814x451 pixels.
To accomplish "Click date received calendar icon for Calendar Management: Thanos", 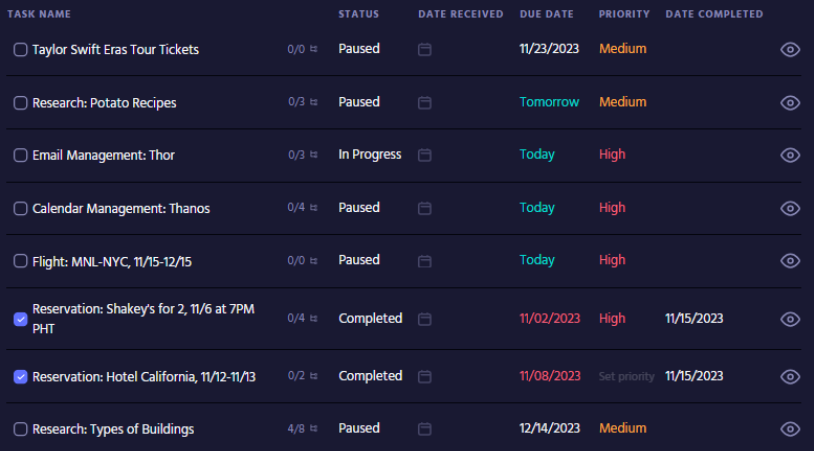I will click(424, 208).
